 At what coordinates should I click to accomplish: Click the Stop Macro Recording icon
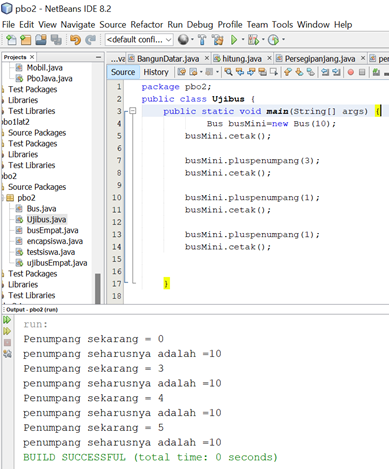tap(362, 72)
